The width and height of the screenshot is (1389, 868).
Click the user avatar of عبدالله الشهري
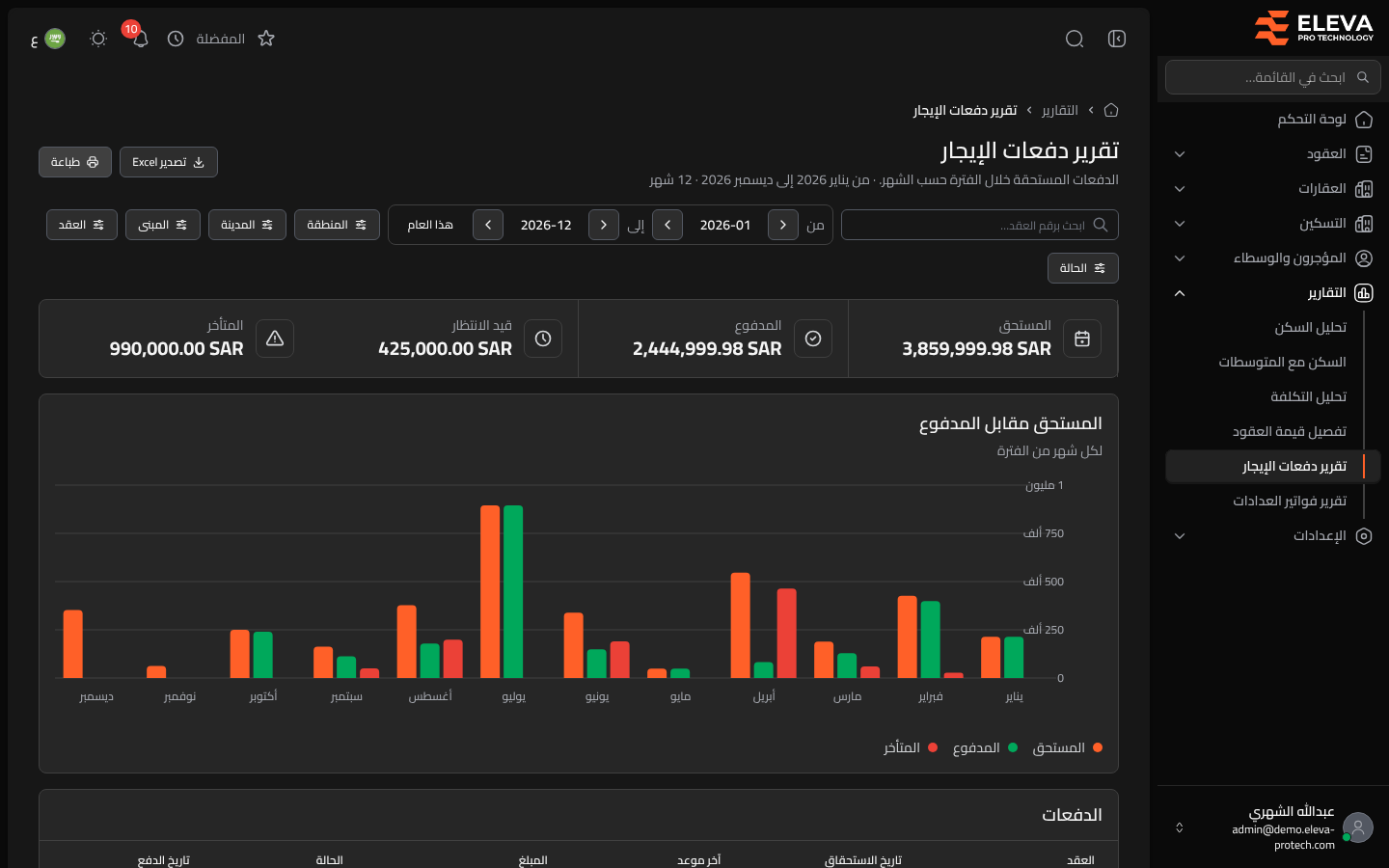point(1358,827)
